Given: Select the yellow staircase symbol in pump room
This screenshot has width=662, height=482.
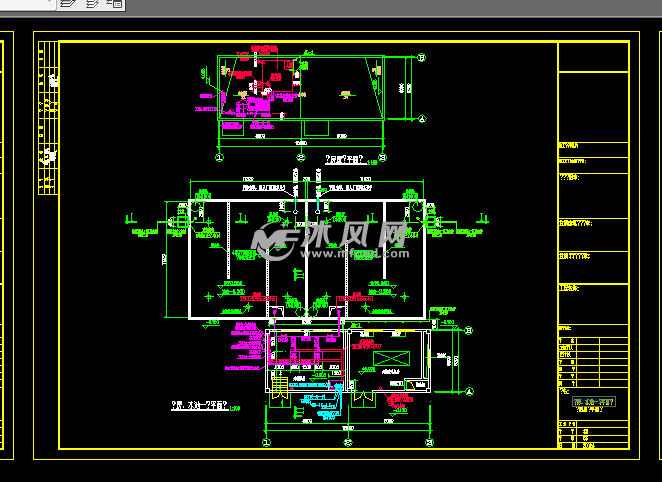Looking at the screenshot, I should pyautogui.click(x=279, y=388).
